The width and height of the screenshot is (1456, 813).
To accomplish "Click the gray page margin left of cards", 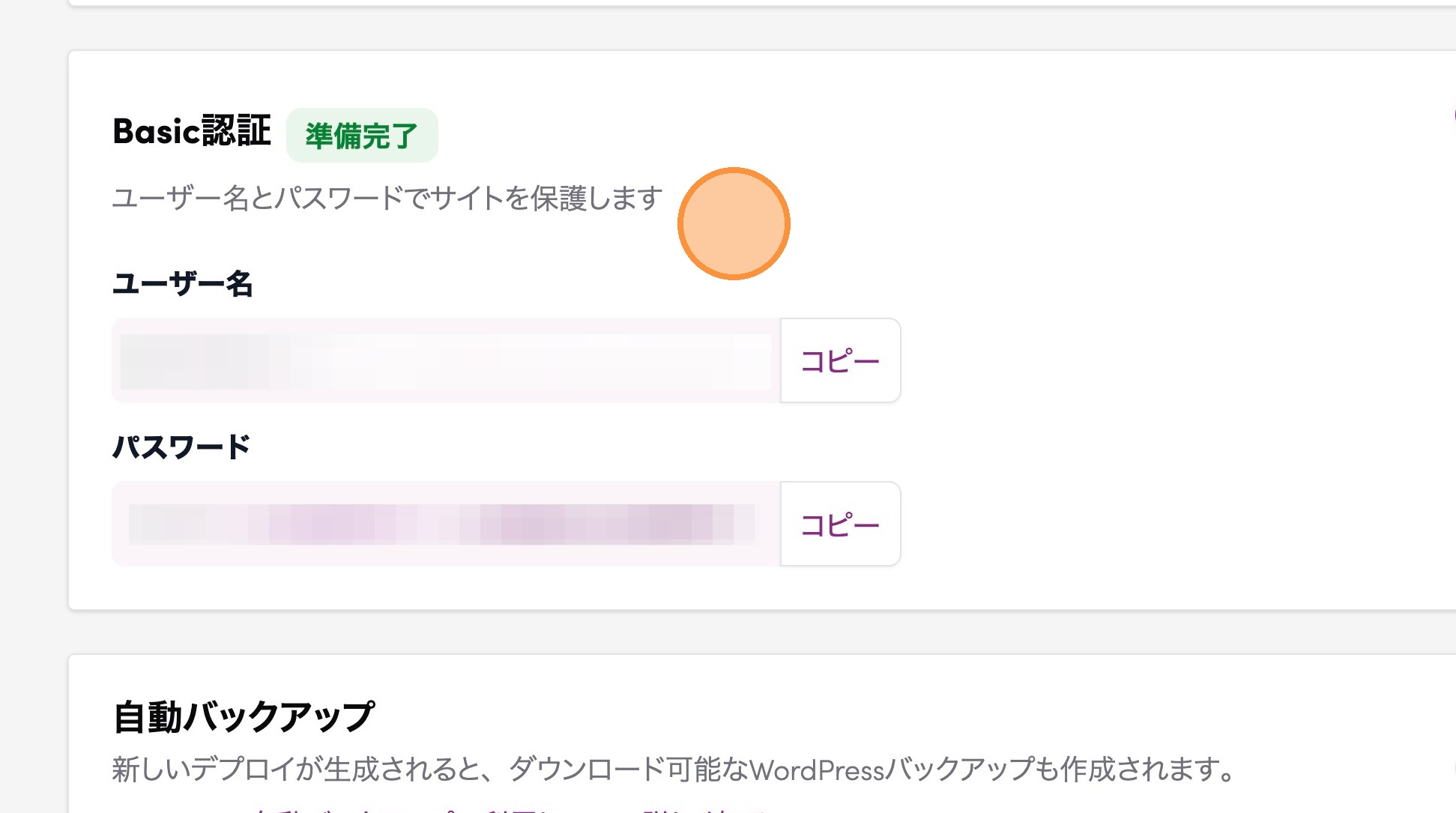I will point(34,375).
